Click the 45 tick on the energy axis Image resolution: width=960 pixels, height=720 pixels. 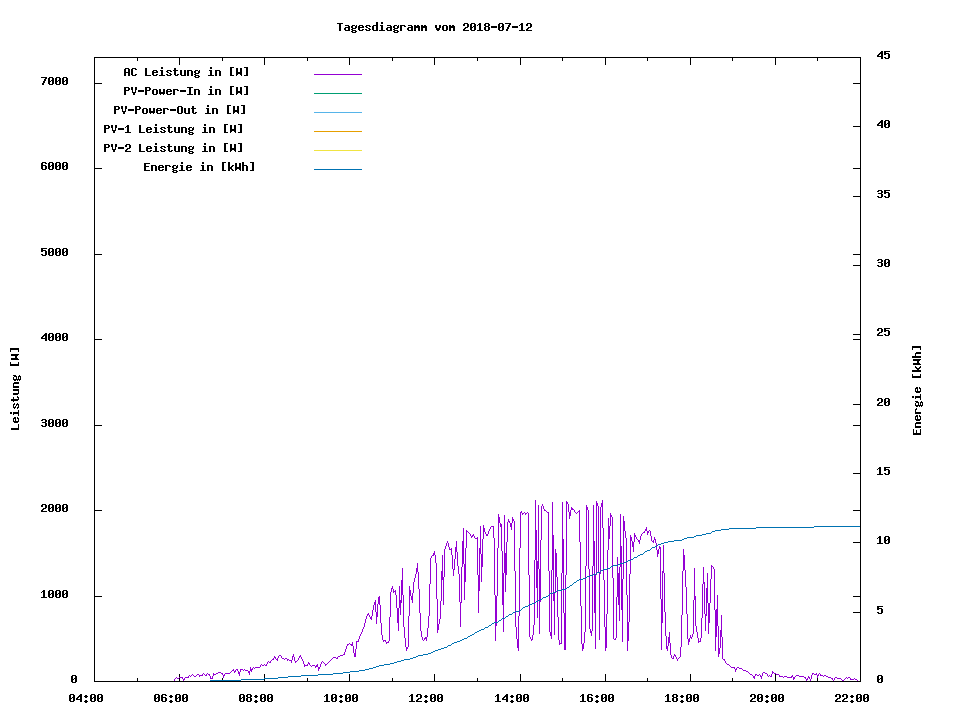click(x=883, y=55)
